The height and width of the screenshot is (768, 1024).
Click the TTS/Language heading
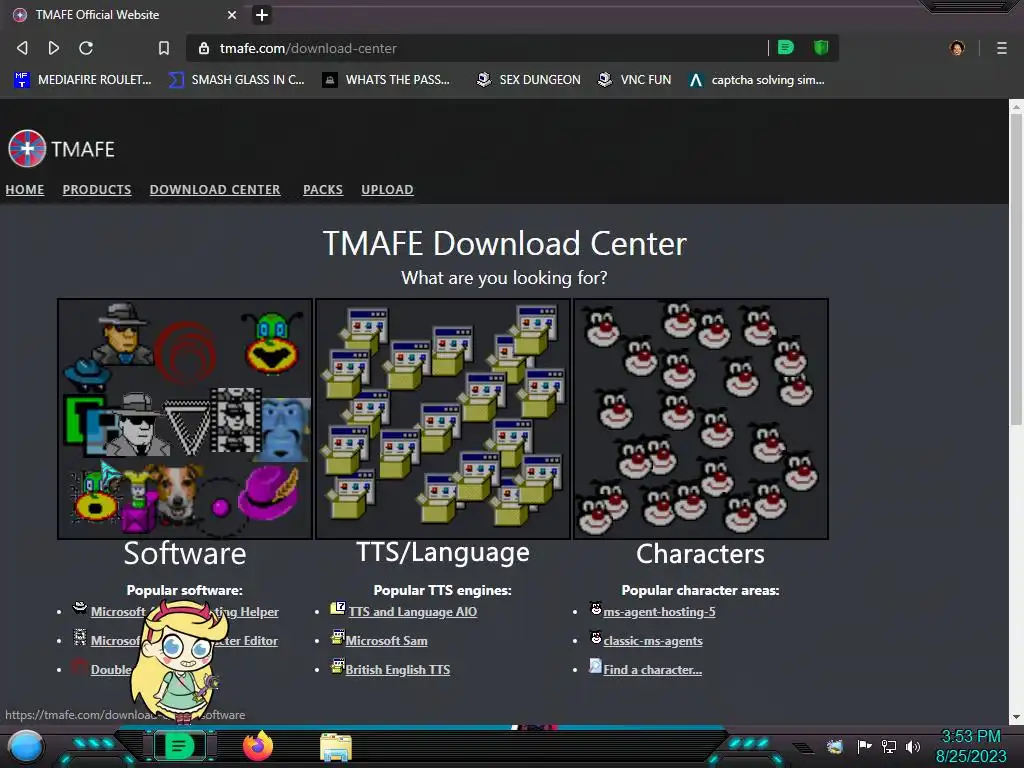(443, 552)
